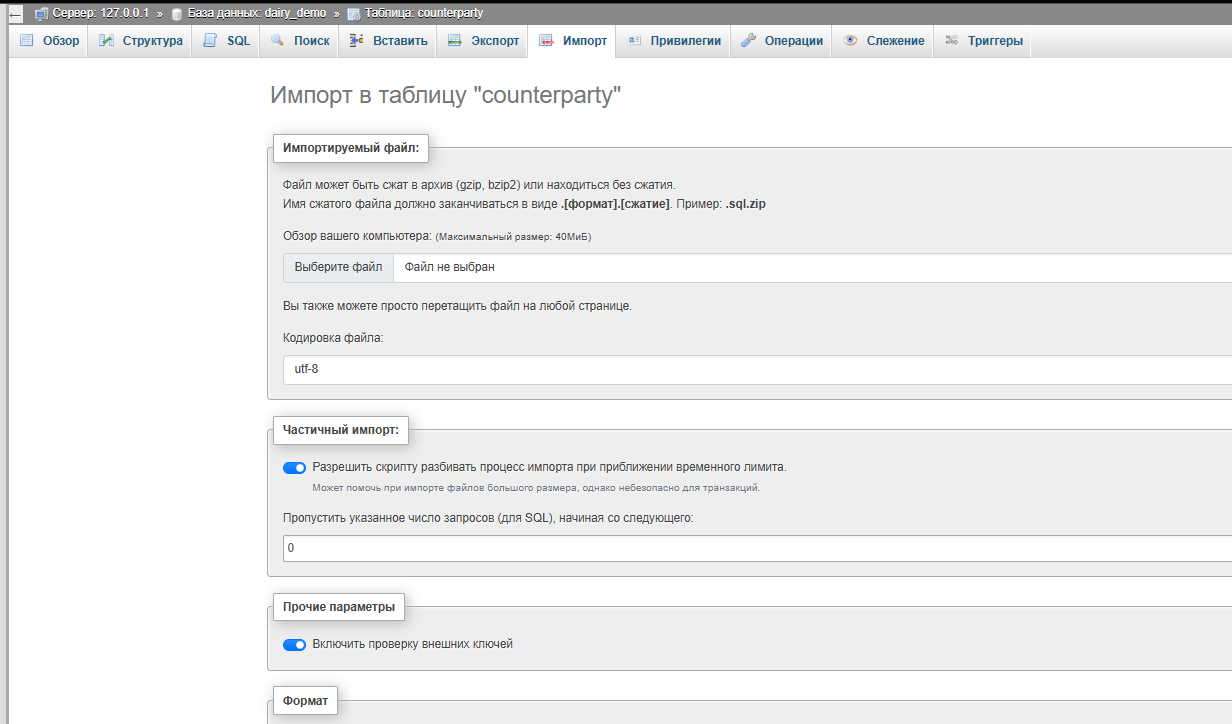Disable foreign key check (внешних ключей) toggle

(294, 645)
